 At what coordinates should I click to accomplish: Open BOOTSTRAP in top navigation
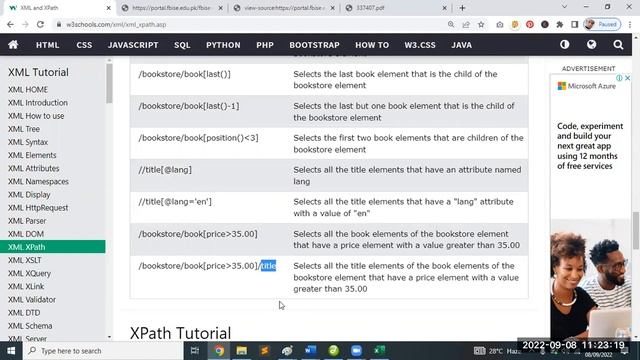click(314, 45)
